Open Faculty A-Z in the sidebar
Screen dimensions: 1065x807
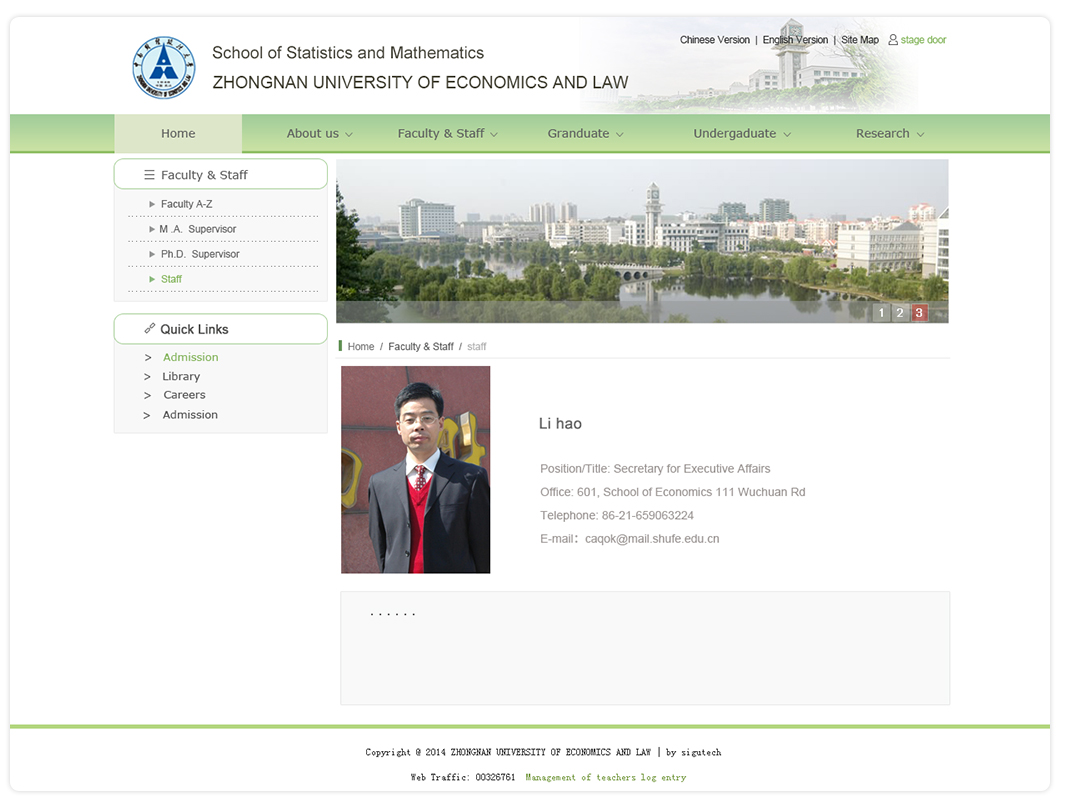point(187,204)
